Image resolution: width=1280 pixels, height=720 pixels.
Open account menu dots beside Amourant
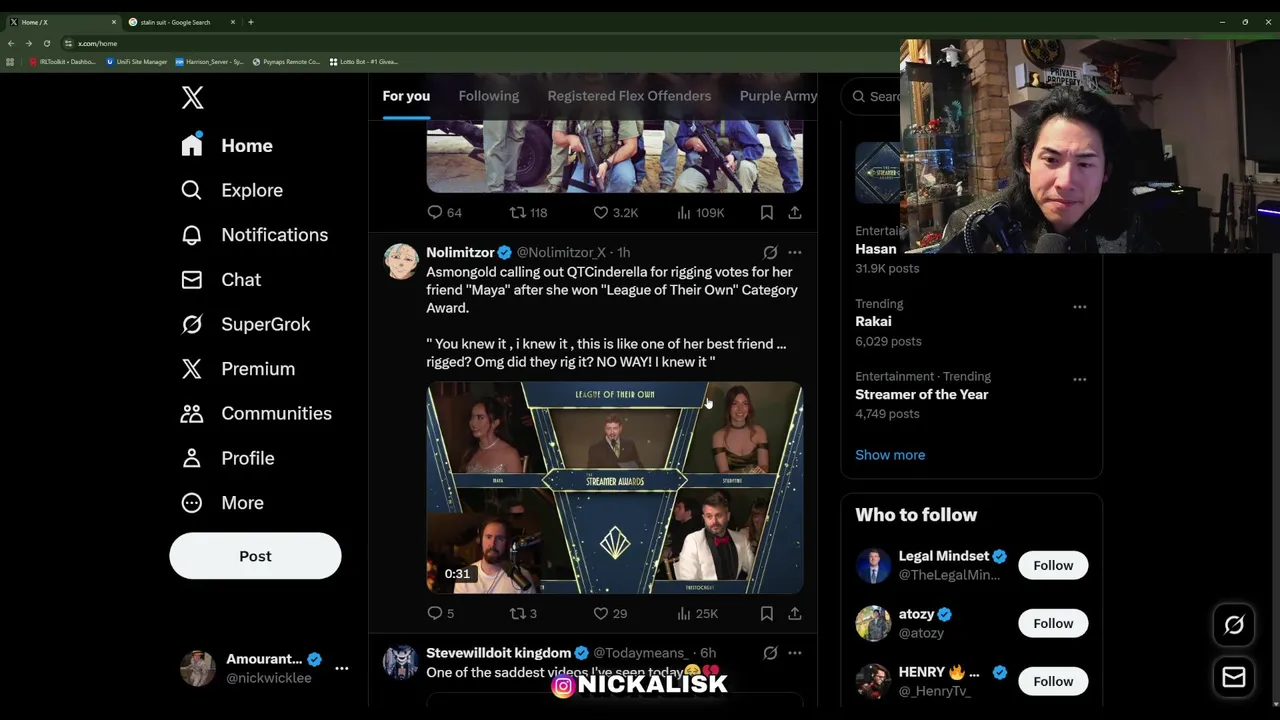click(x=341, y=668)
